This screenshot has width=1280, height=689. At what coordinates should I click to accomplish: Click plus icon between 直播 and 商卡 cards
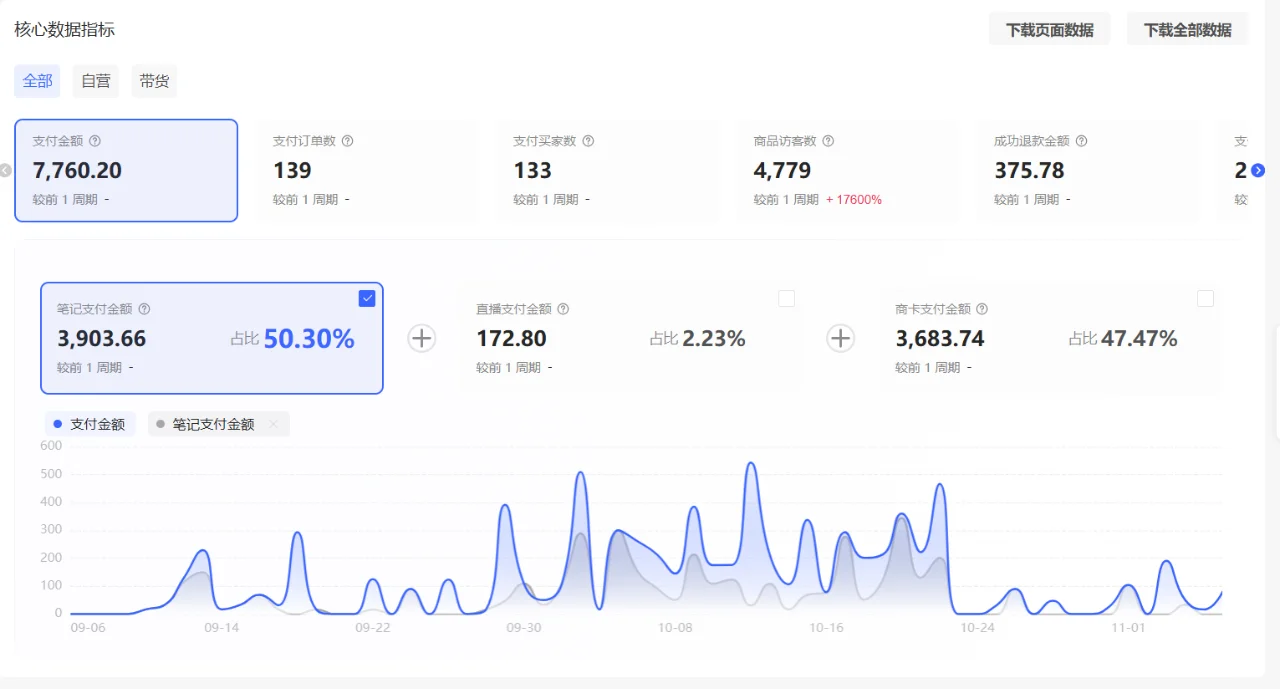[x=841, y=338]
